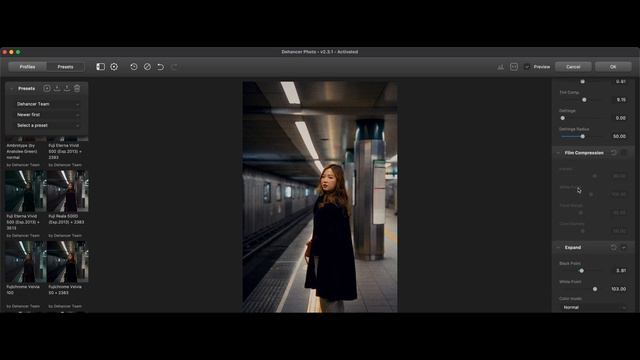The width and height of the screenshot is (640, 360).
Task: Collapse the Presets panel chevron
Action: coord(11,89)
